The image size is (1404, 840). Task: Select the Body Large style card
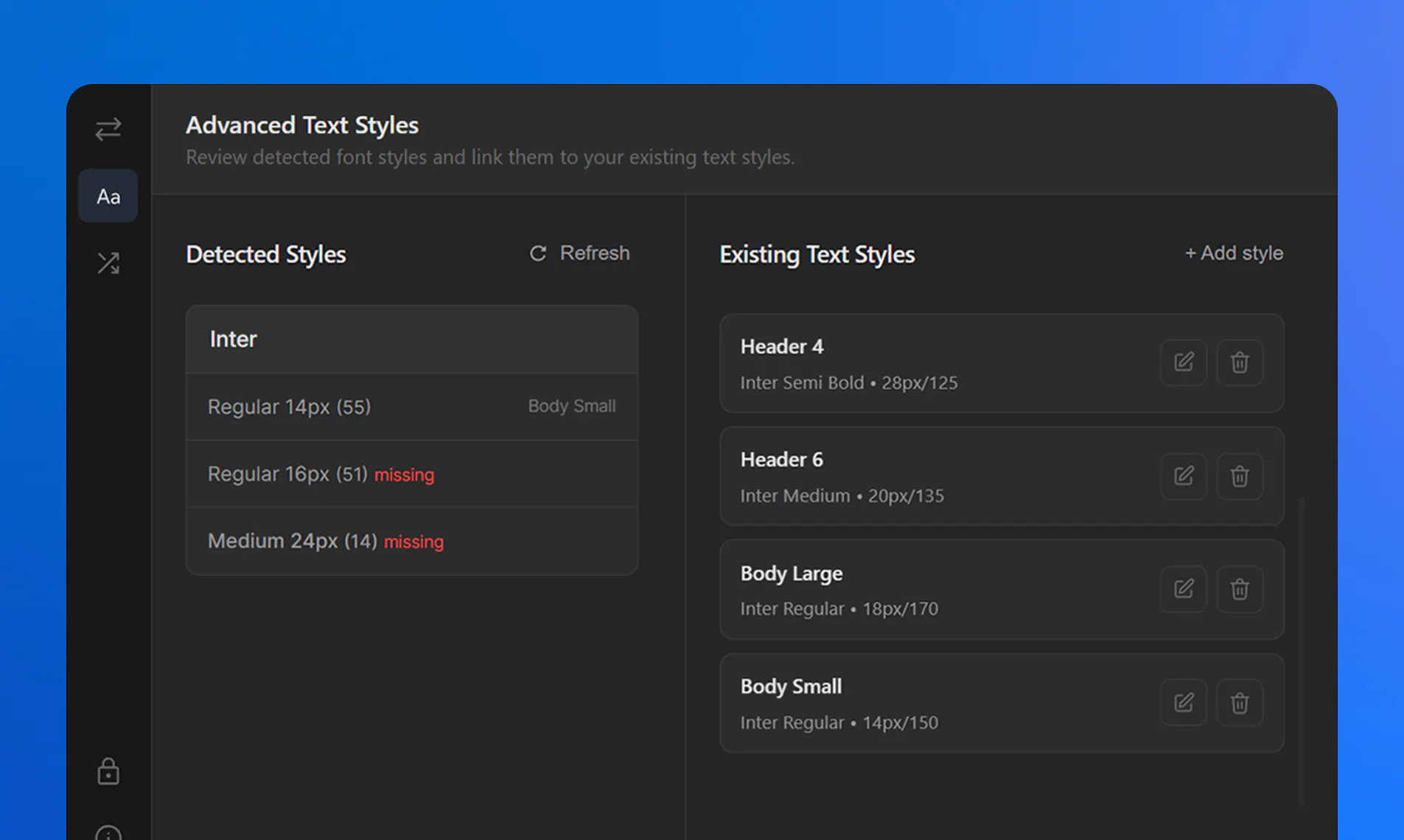(1002, 589)
